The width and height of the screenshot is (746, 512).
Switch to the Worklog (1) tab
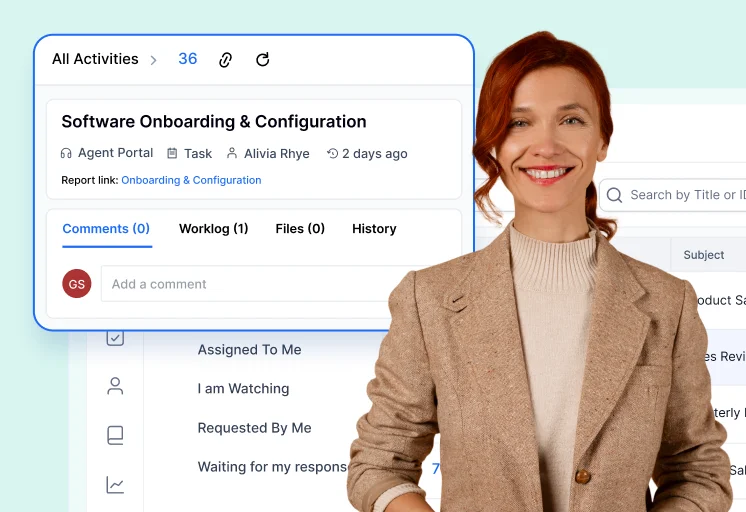pyautogui.click(x=214, y=229)
